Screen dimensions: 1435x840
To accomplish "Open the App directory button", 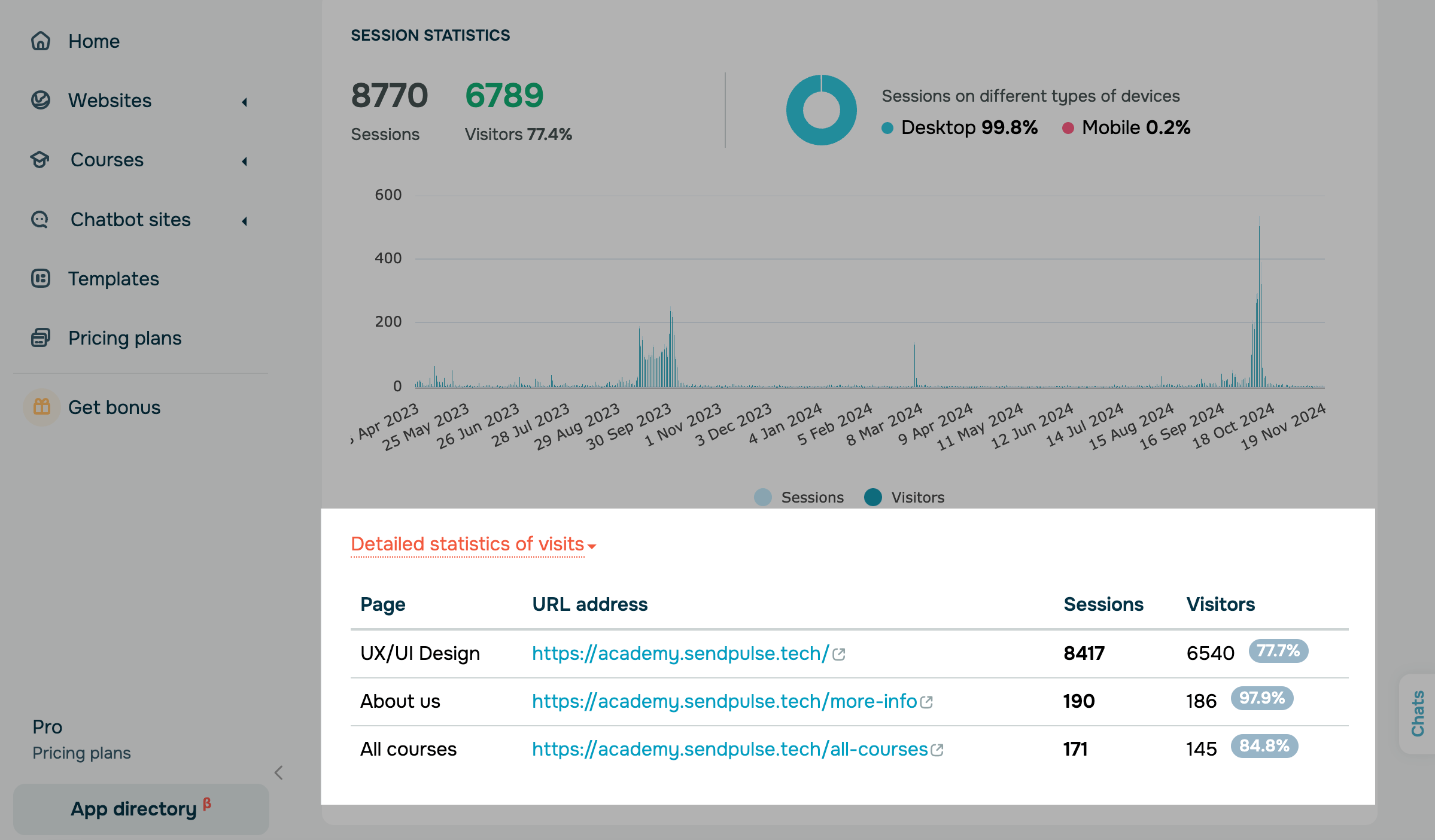I will coord(141,809).
